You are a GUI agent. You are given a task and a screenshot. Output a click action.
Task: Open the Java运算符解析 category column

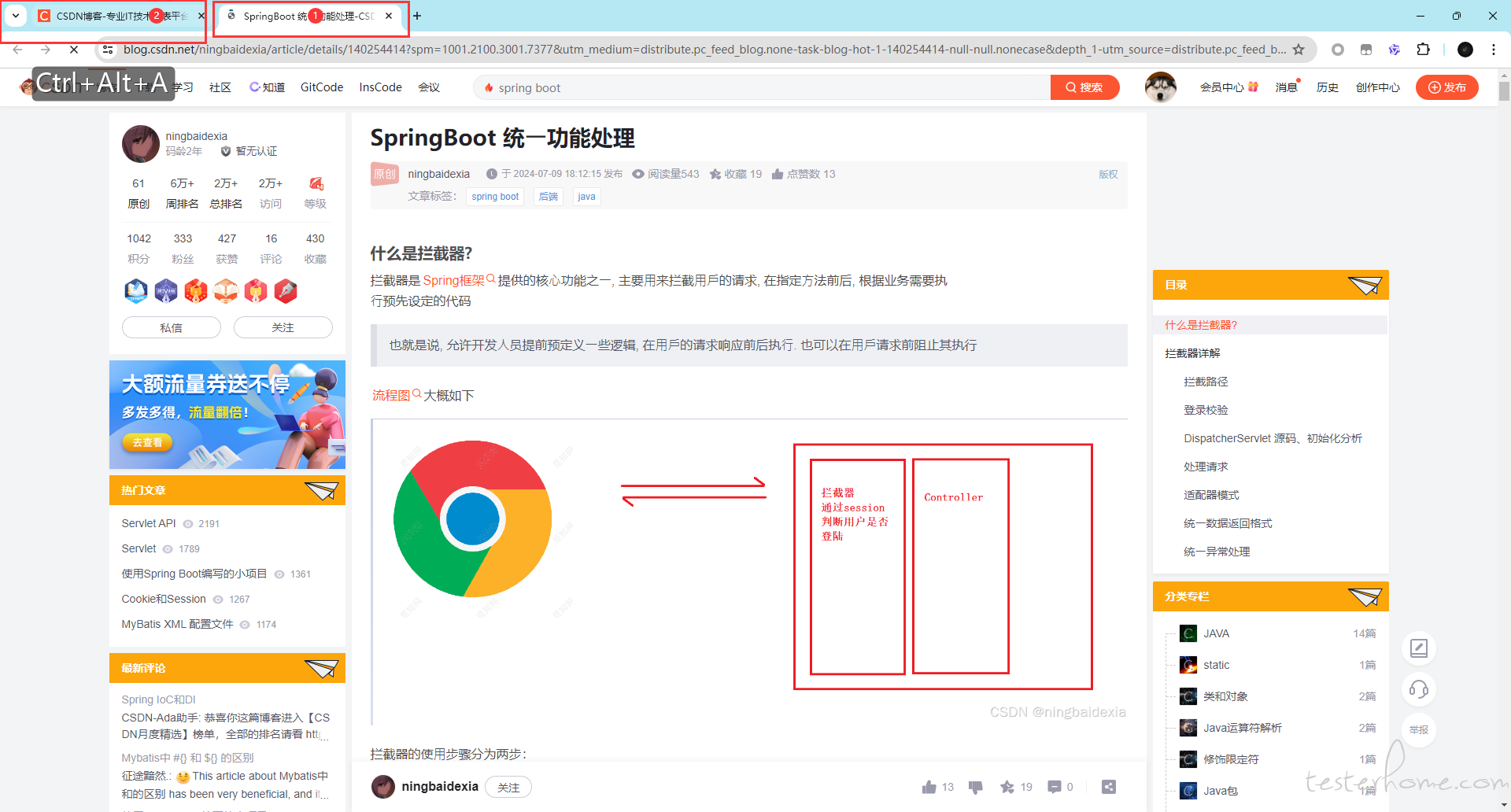1242,728
